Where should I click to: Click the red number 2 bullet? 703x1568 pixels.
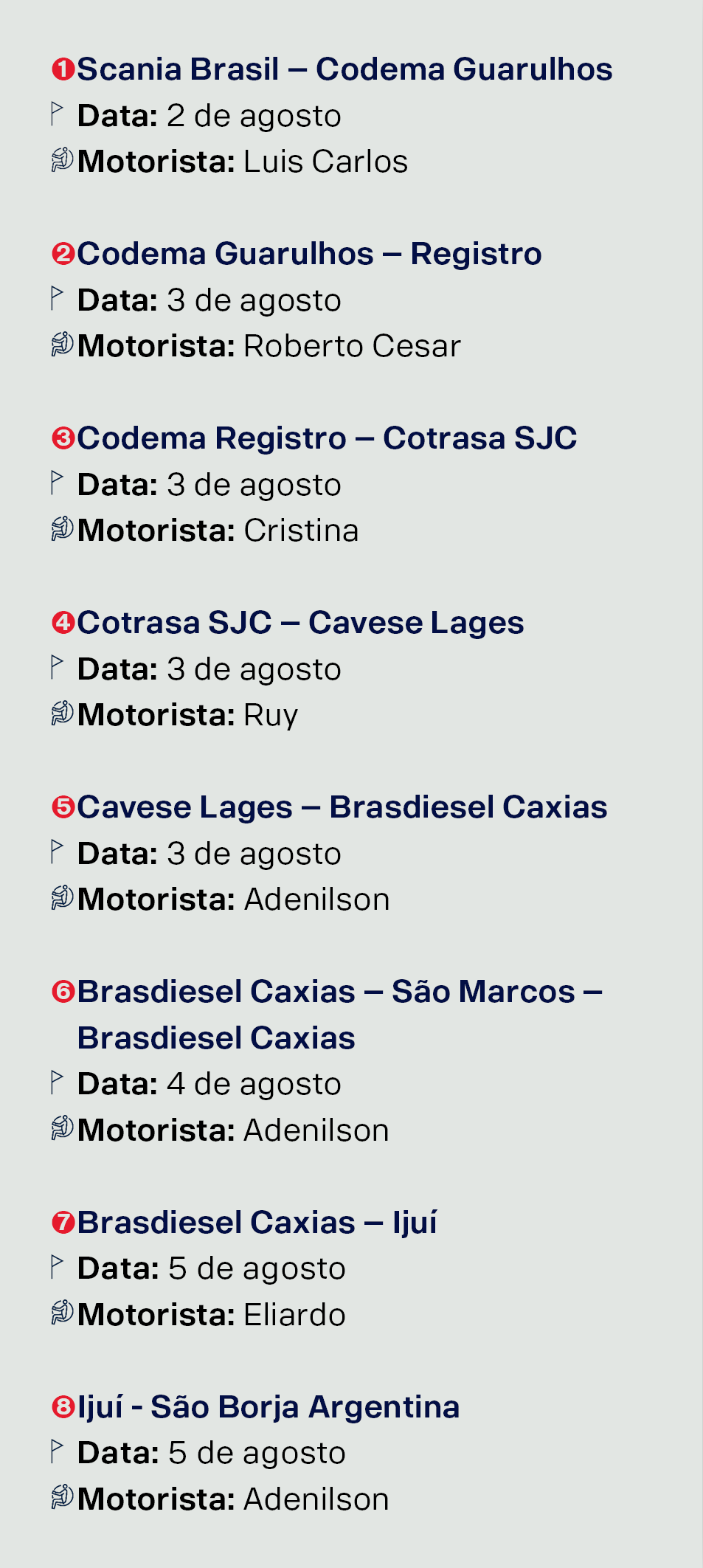pos(63,255)
